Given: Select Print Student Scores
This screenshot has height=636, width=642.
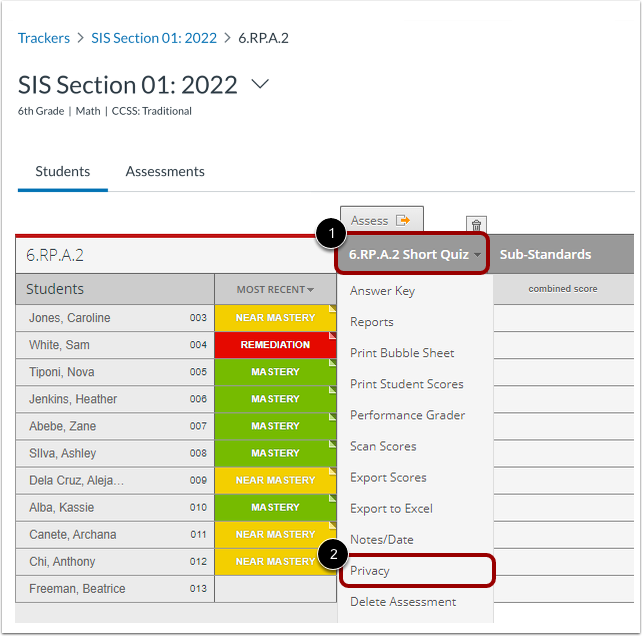Looking at the screenshot, I should tap(407, 384).
